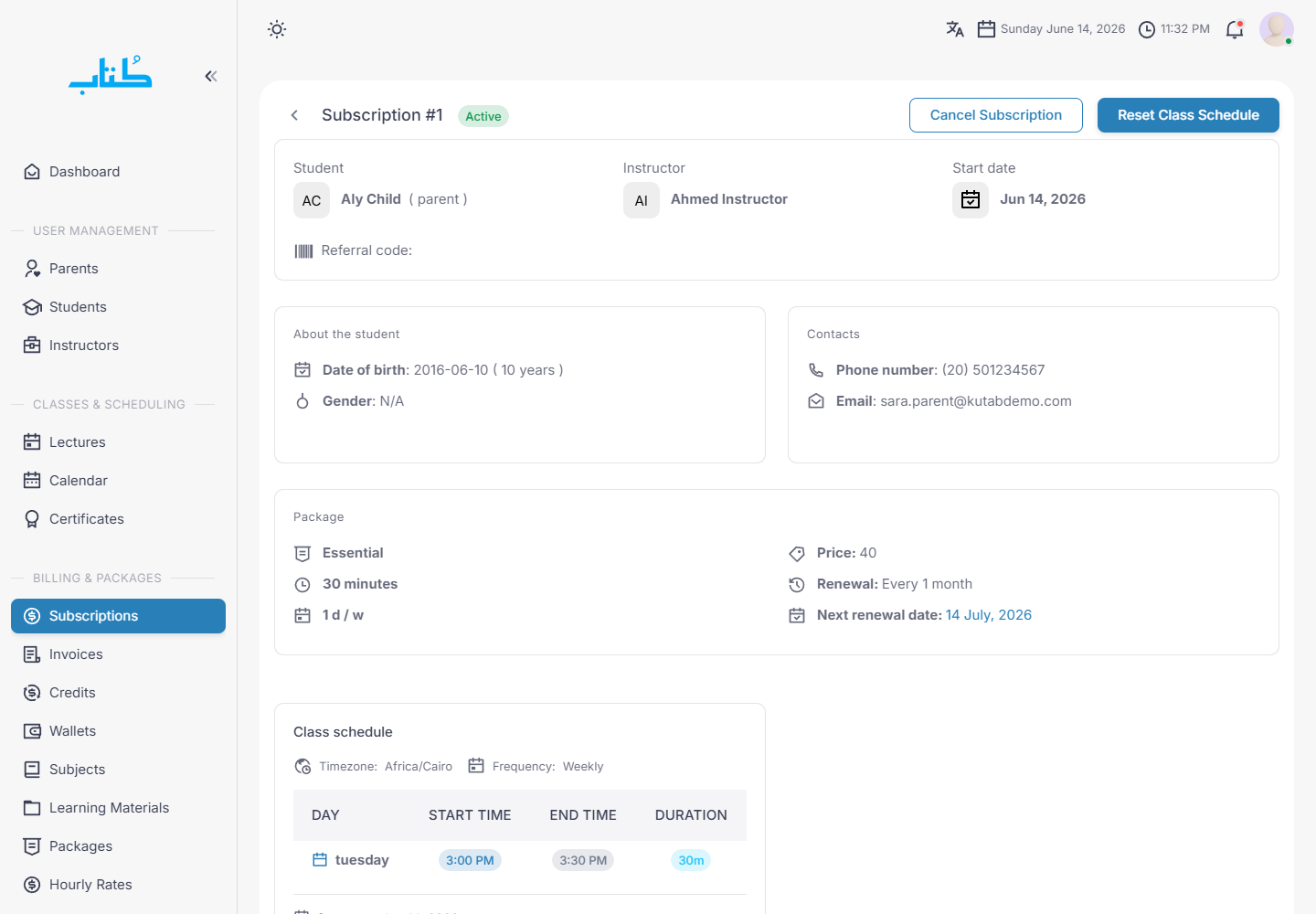
Task: Open Learning Materials menu item
Action: click(118, 808)
